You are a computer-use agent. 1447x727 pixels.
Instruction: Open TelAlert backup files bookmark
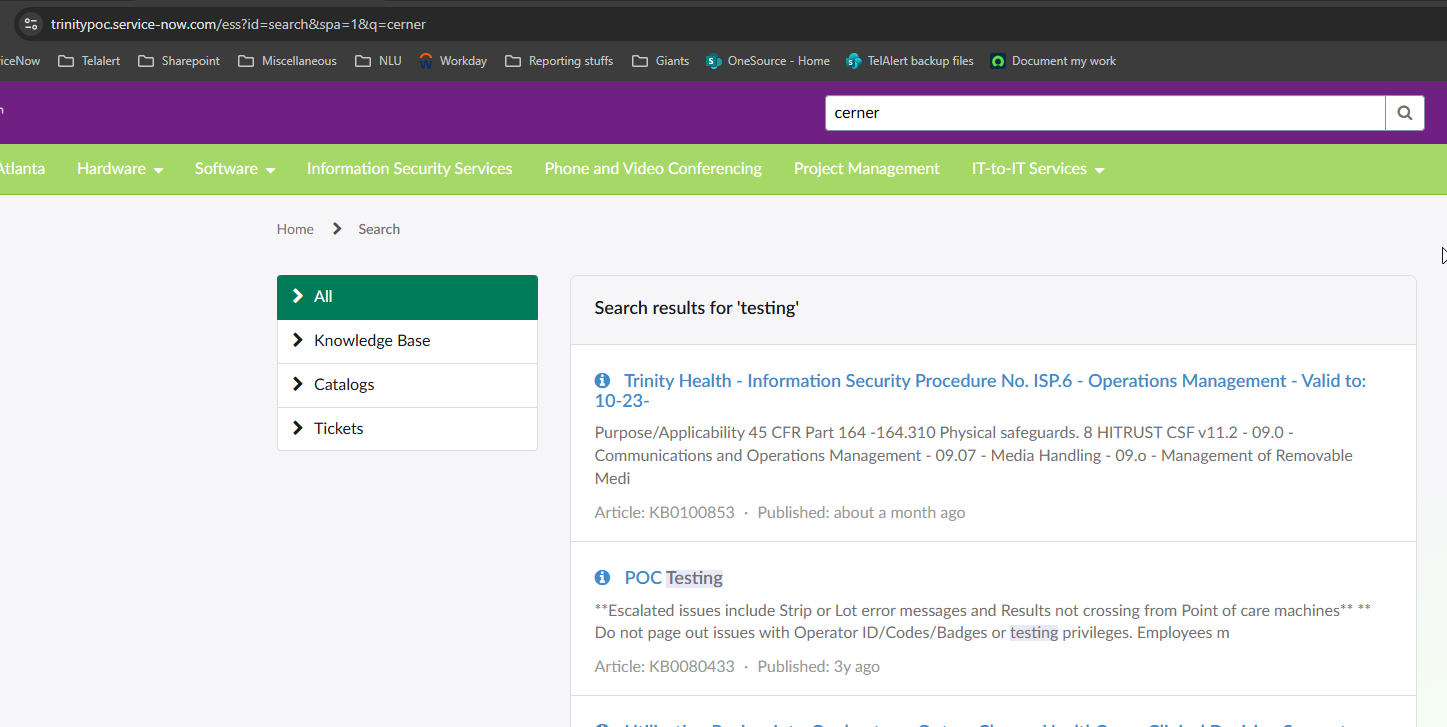click(x=909, y=61)
